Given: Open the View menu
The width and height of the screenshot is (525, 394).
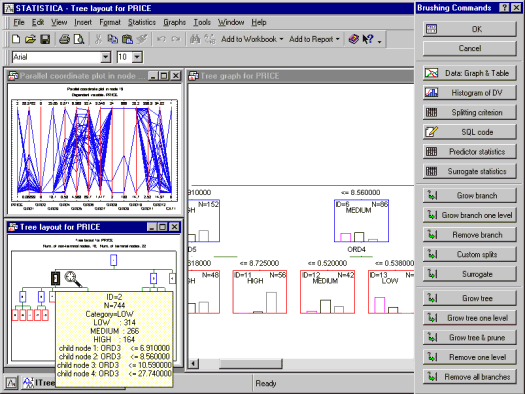Looking at the screenshot, I should pyautogui.click(x=59, y=22).
